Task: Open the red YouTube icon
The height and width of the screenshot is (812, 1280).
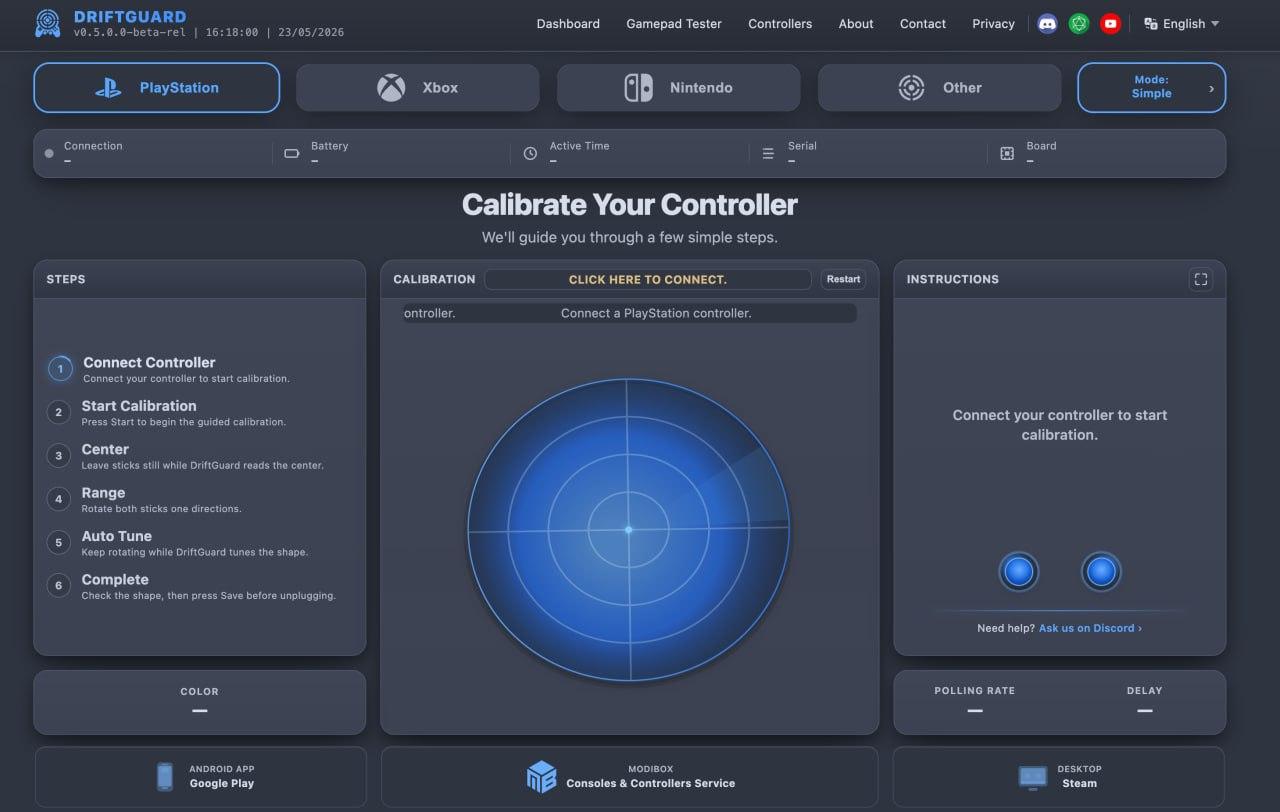Action: pyautogui.click(x=1110, y=24)
